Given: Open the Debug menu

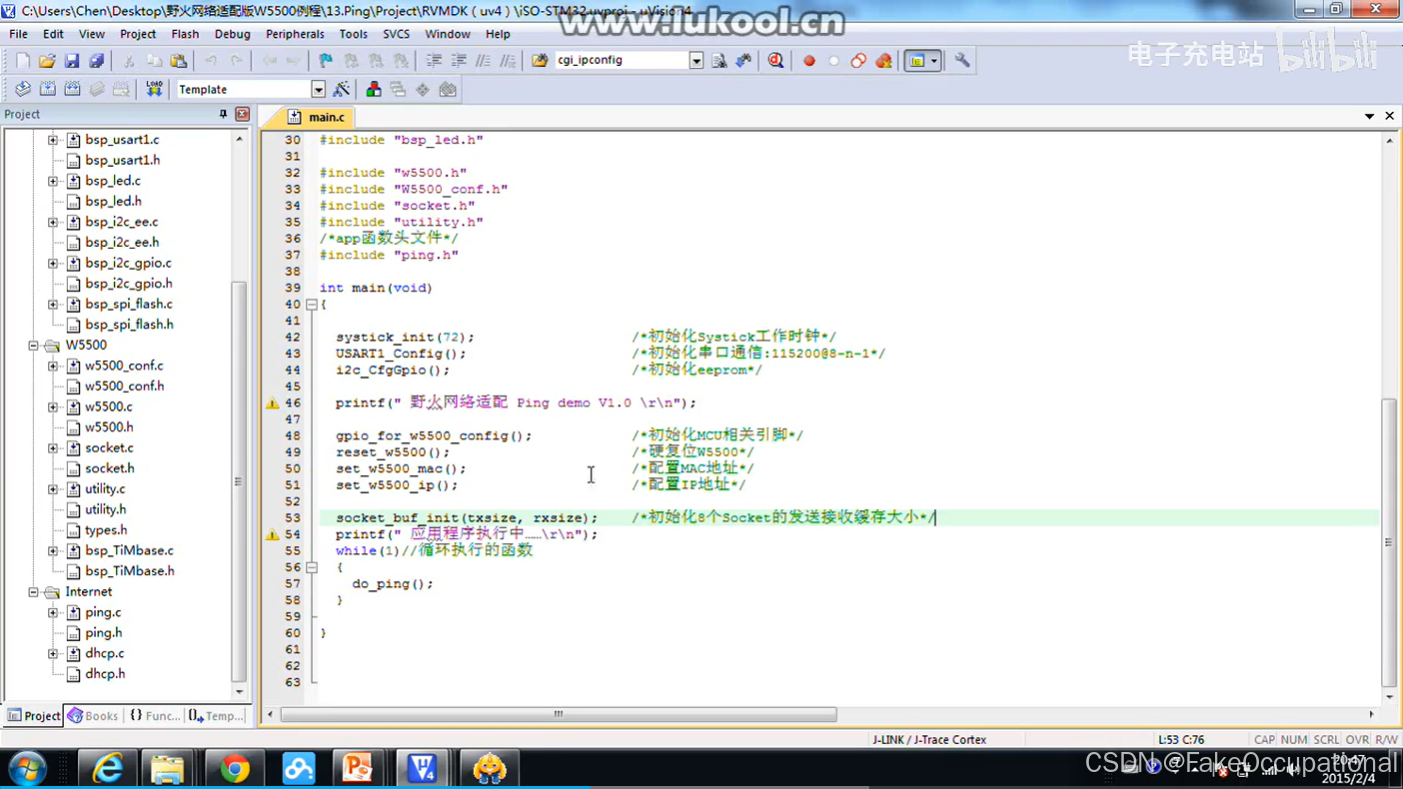Looking at the screenshot, I should [232, 34].
